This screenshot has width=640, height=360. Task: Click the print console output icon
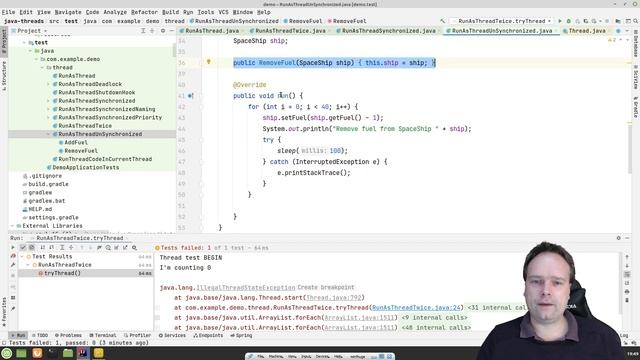(627, 291)
